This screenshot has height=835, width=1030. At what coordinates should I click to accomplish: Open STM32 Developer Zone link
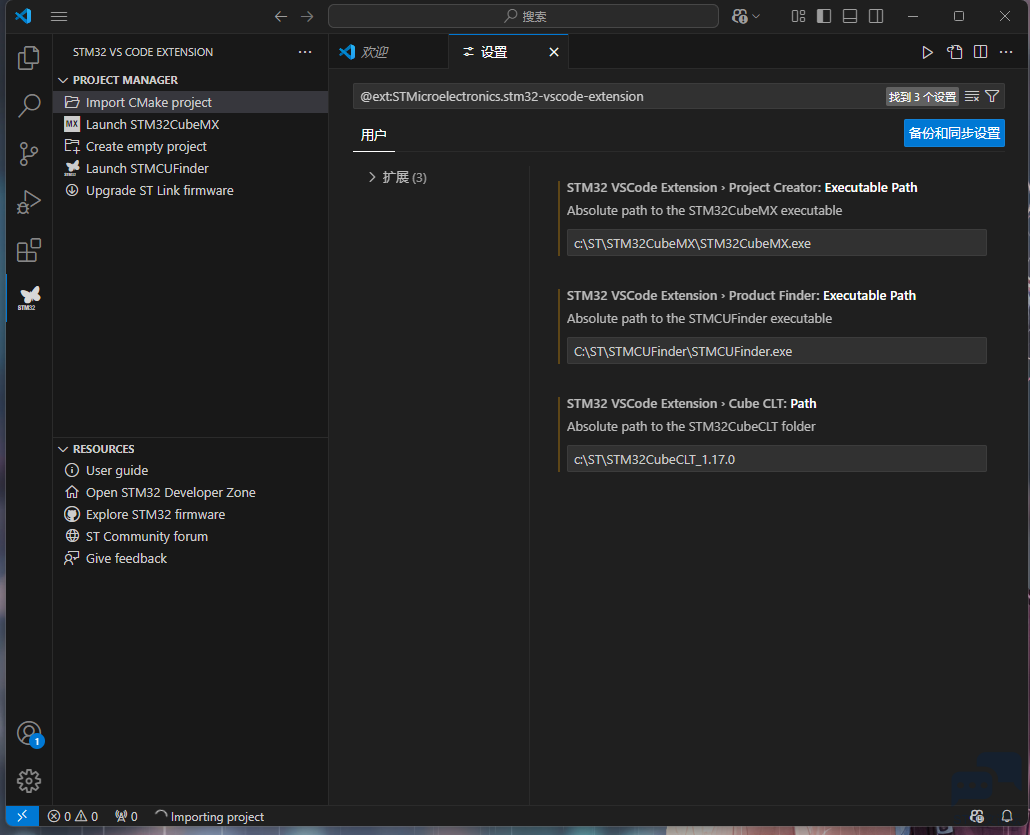(x=190, y=492)
